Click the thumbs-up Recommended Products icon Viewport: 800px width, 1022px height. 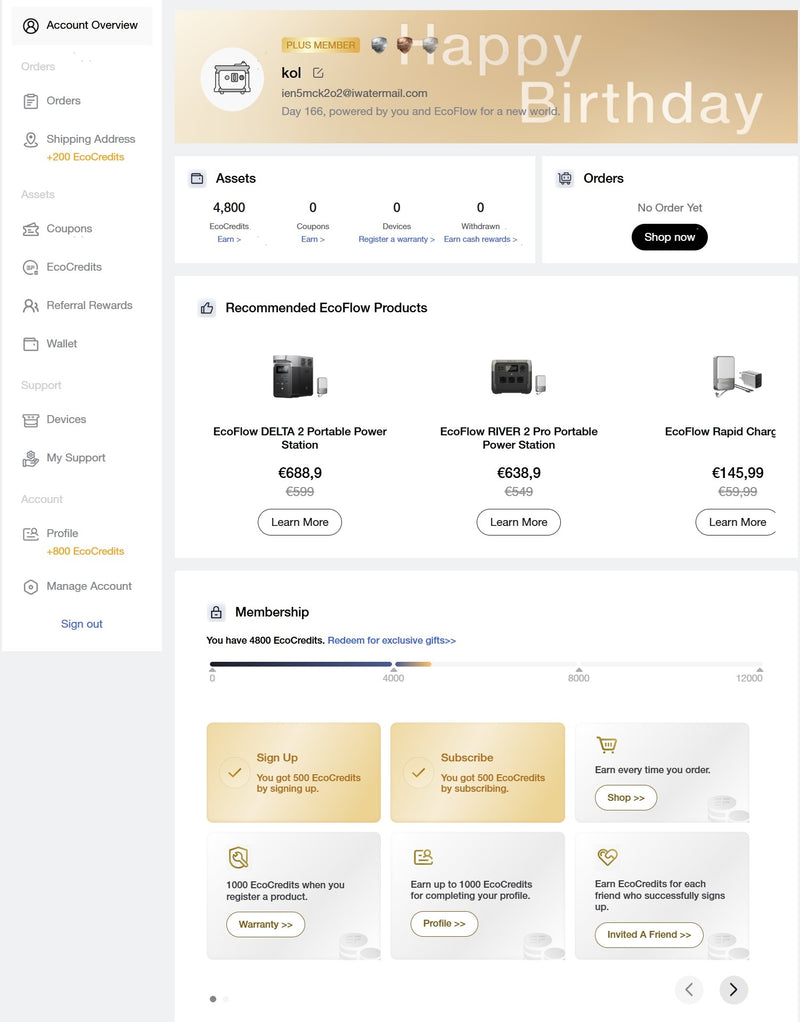pos(207,308)
